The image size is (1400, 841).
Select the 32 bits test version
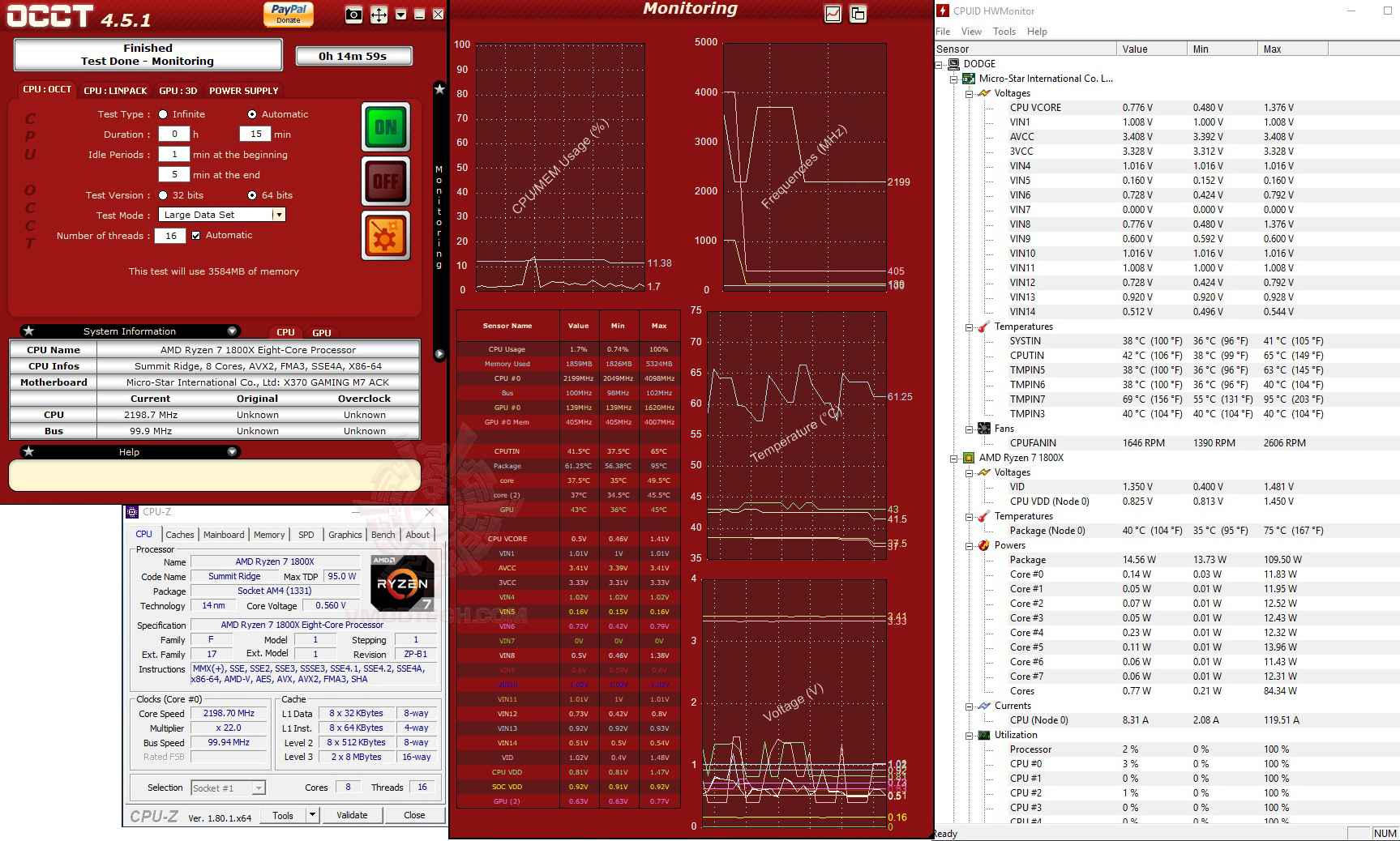(164, 195)
